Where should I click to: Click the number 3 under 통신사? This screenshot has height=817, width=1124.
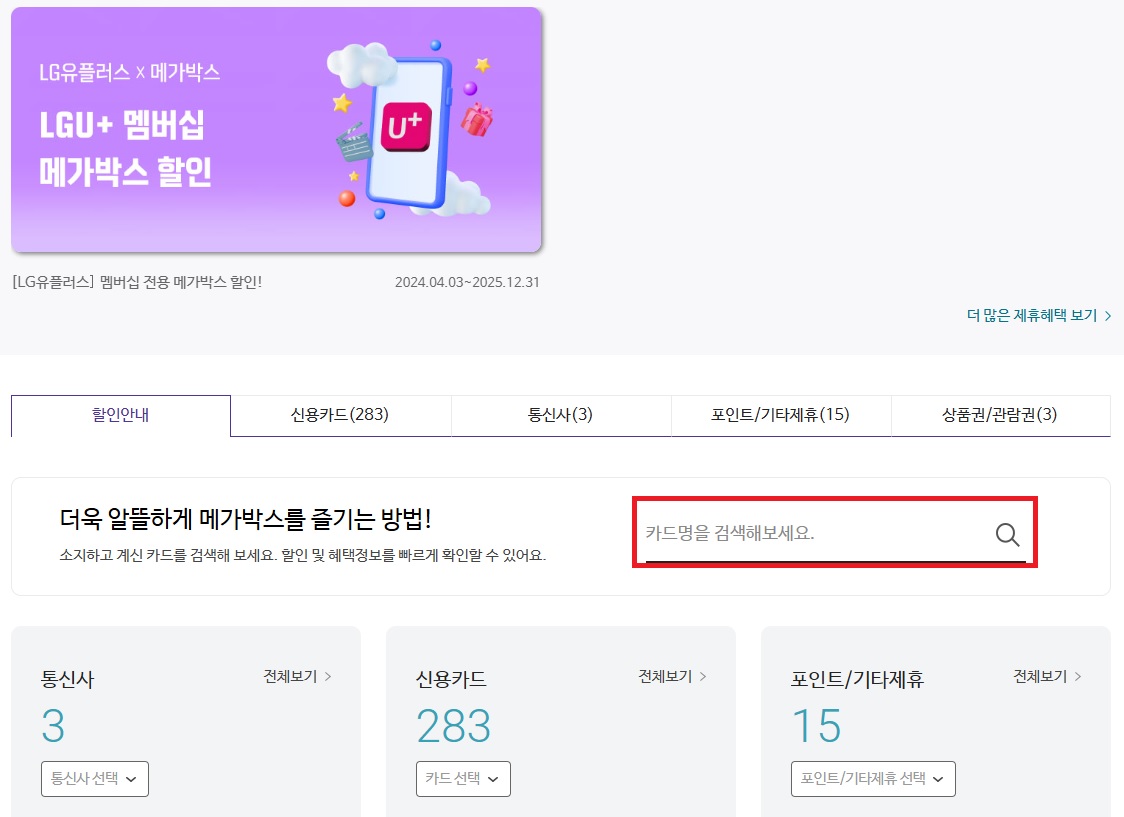pyautogui.click(x=53, y=726)
